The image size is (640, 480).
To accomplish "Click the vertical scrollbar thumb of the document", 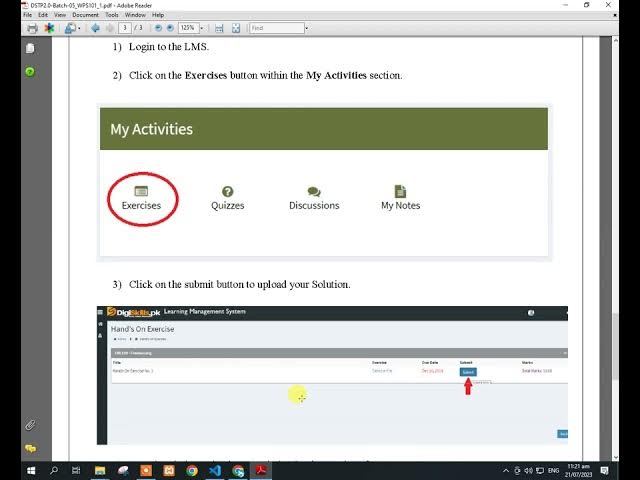I will pyautogui.click(x=616, y=347).
